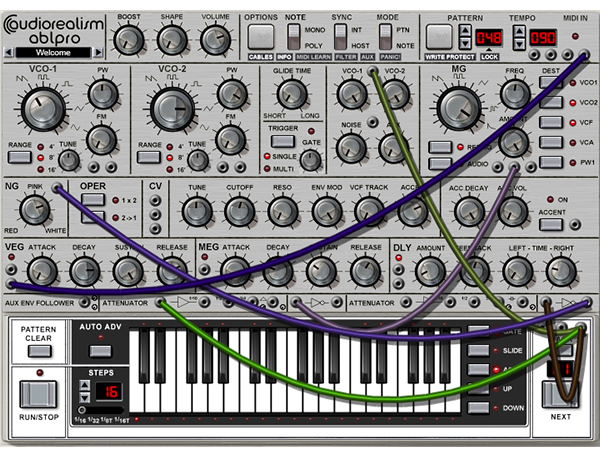This screenshot has height=455, width=600.
Task: Turn the DLY AMOUNT knob
Action: tap(430, 271)
